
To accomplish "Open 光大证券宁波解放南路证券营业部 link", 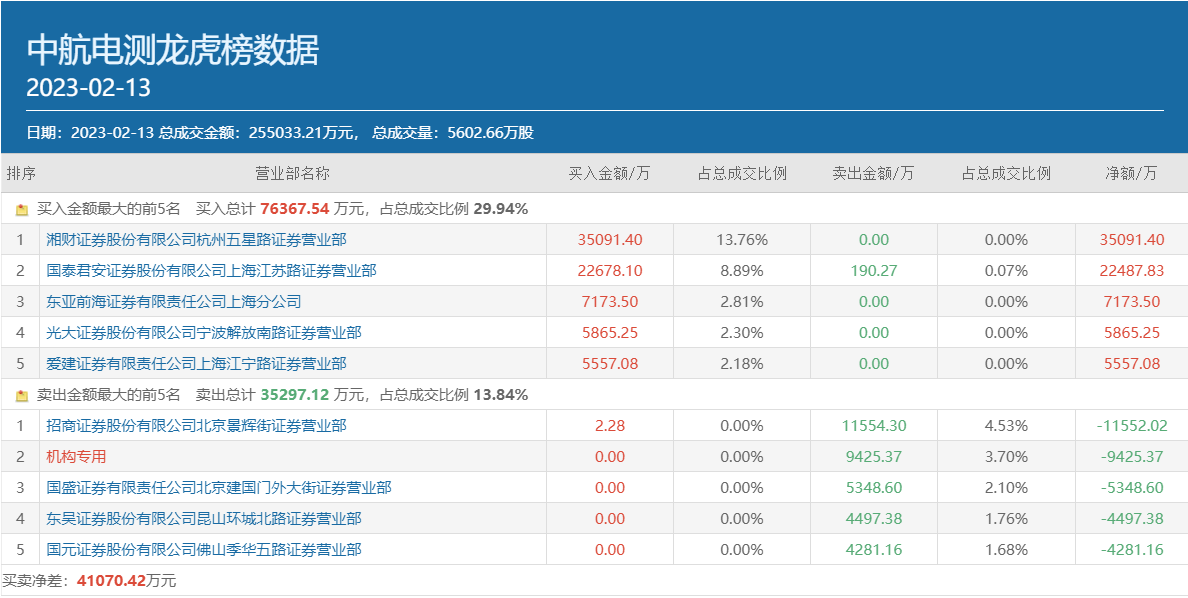I will pyautogui.click(x=204, y=333).
